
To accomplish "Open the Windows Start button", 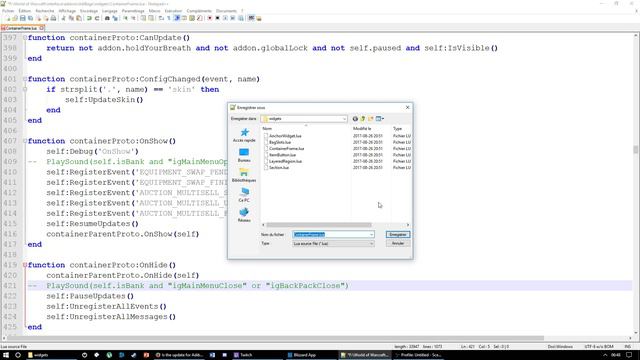I will point(6,355).
